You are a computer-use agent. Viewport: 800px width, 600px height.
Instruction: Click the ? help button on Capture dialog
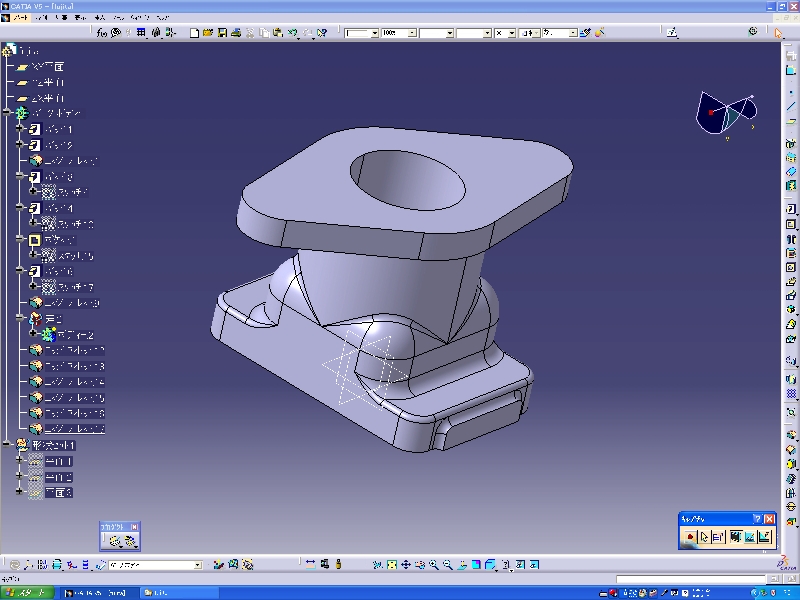click(758, 519)
